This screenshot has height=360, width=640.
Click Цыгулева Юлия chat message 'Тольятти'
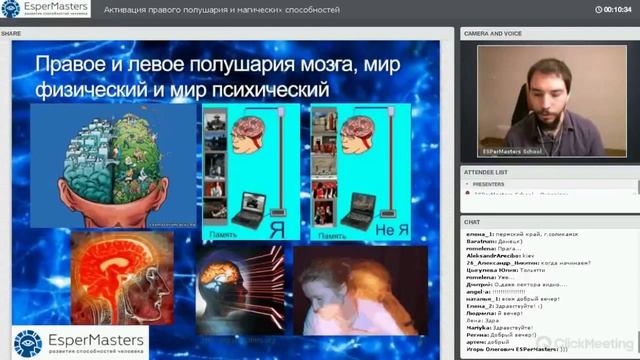click(506, 270)
